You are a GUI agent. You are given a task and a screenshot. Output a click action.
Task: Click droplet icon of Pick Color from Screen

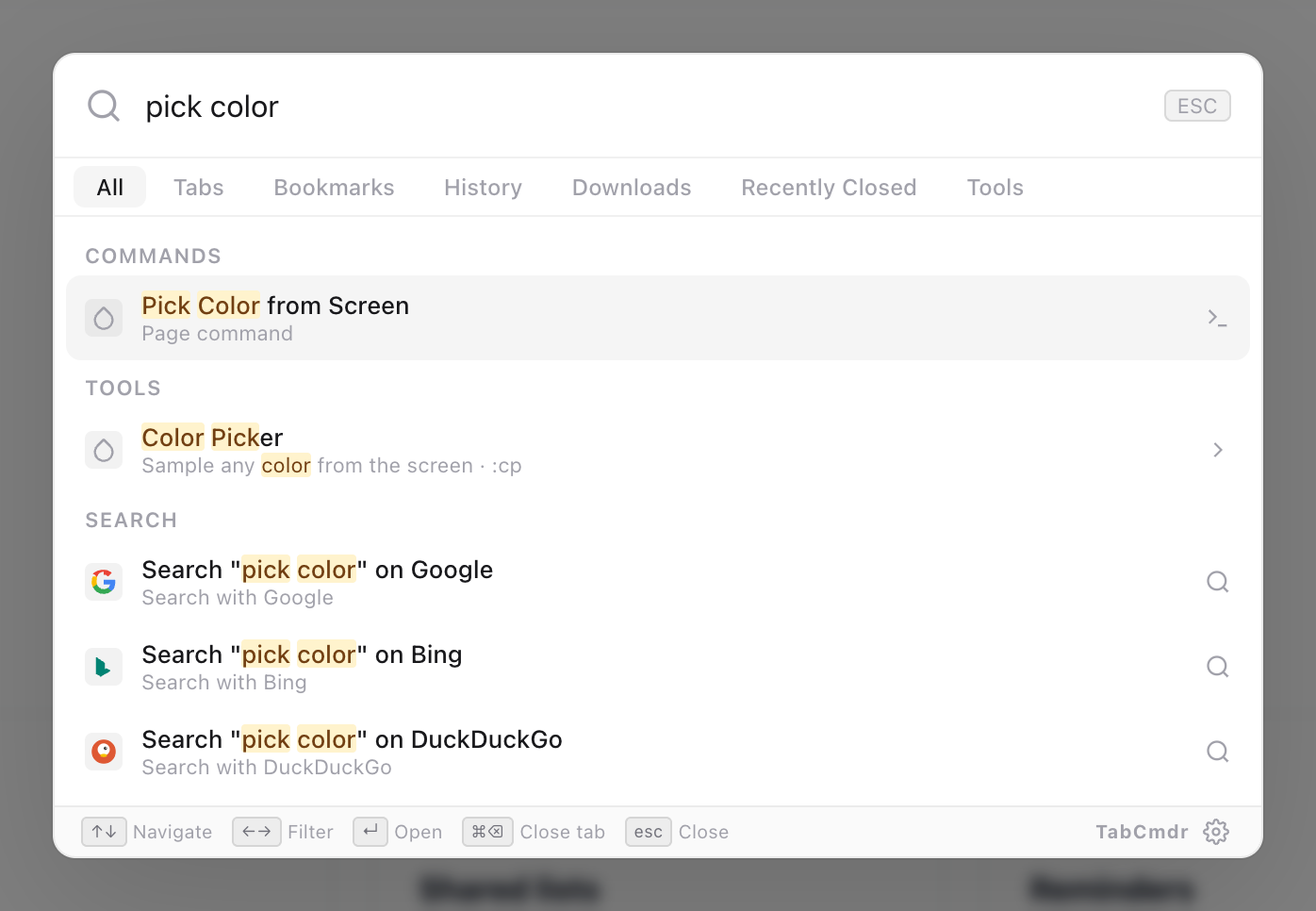104,318
